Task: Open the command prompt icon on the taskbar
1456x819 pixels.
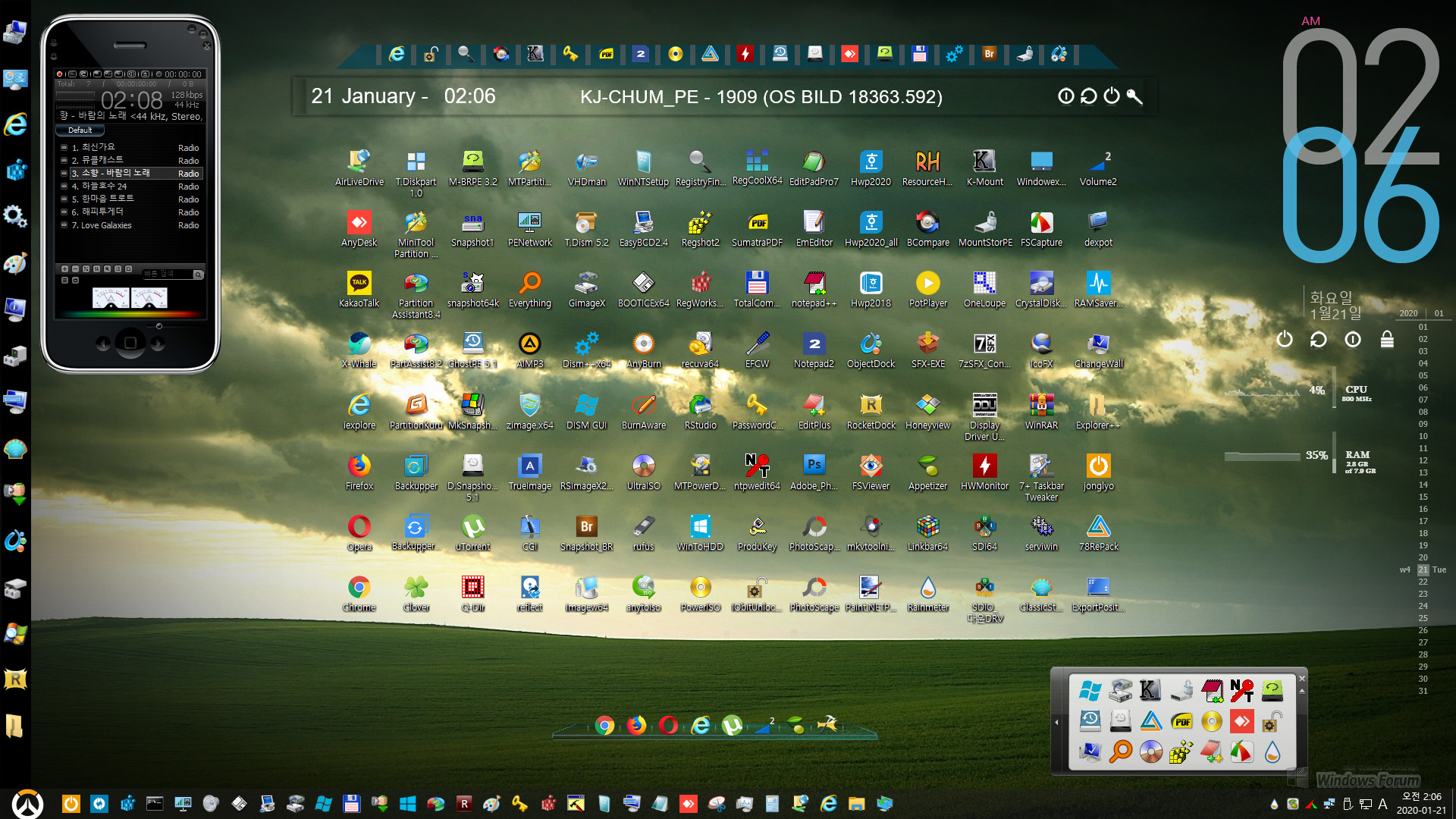Action: tap(155, 803)
